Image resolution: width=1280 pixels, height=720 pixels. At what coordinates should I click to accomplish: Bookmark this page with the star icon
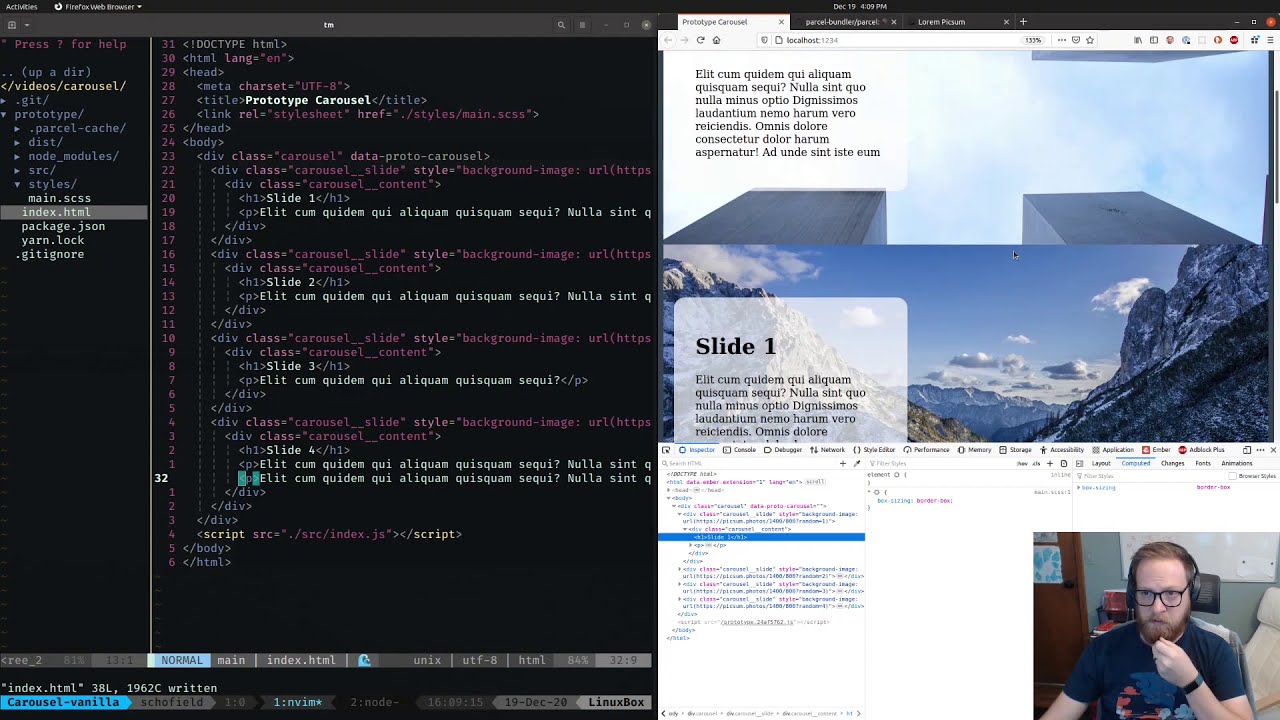[1090, 40]
